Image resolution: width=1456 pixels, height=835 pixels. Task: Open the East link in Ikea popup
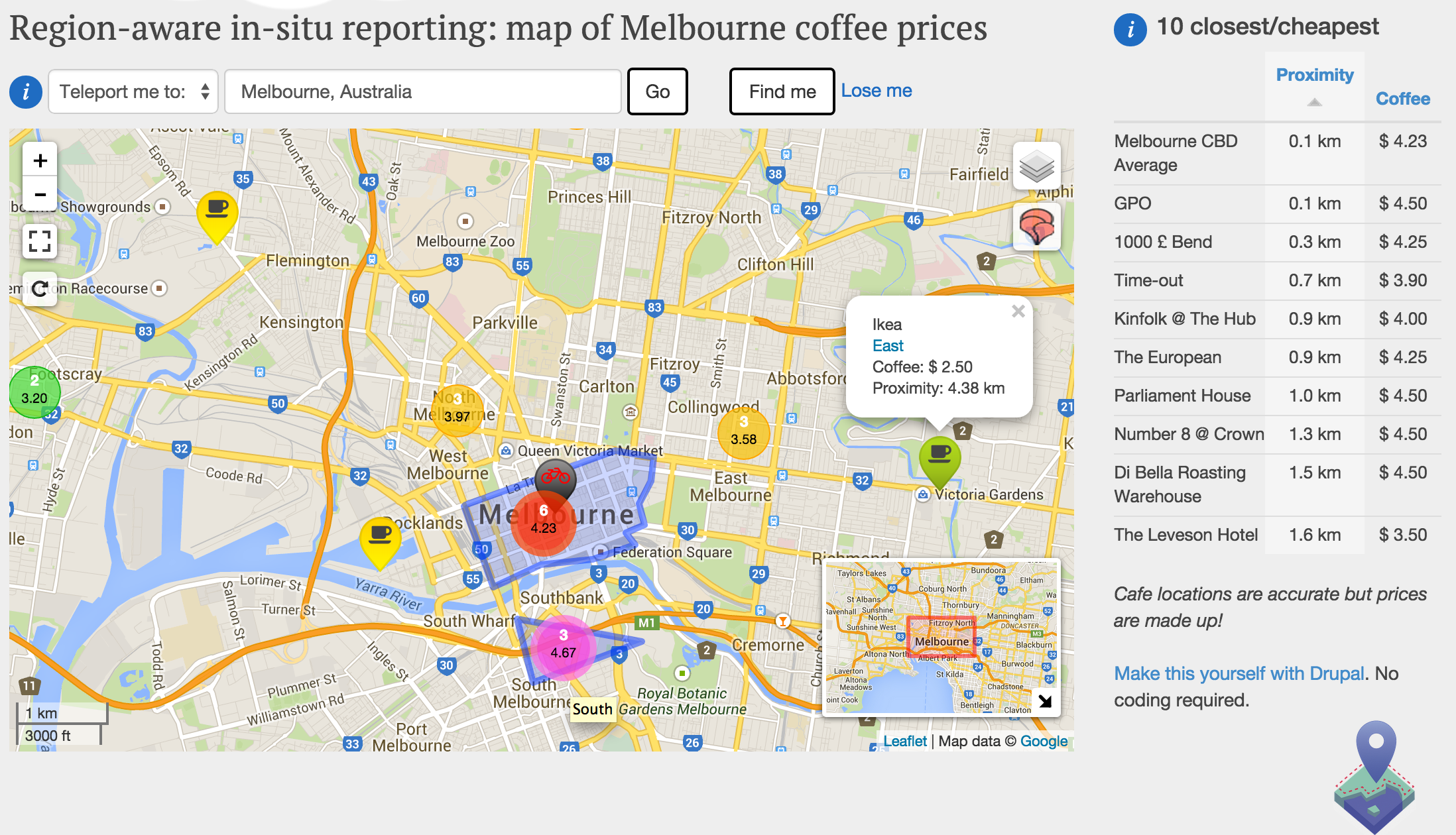[888, 346]
